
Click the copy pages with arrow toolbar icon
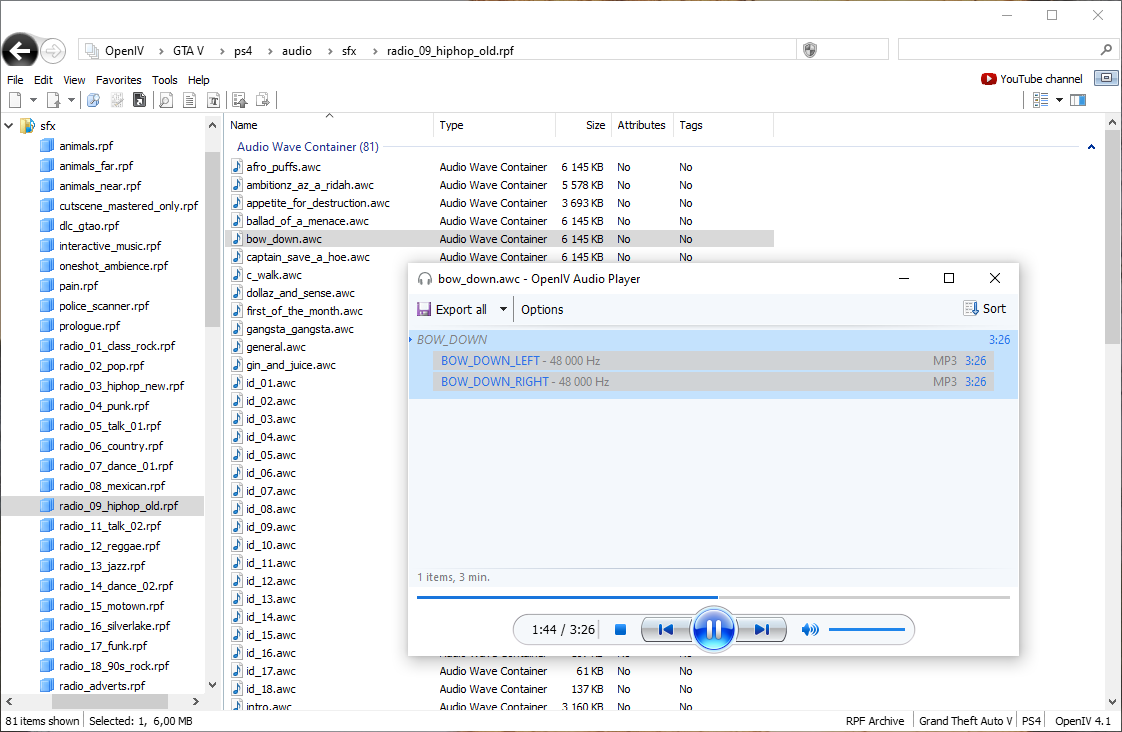point(263,100)
